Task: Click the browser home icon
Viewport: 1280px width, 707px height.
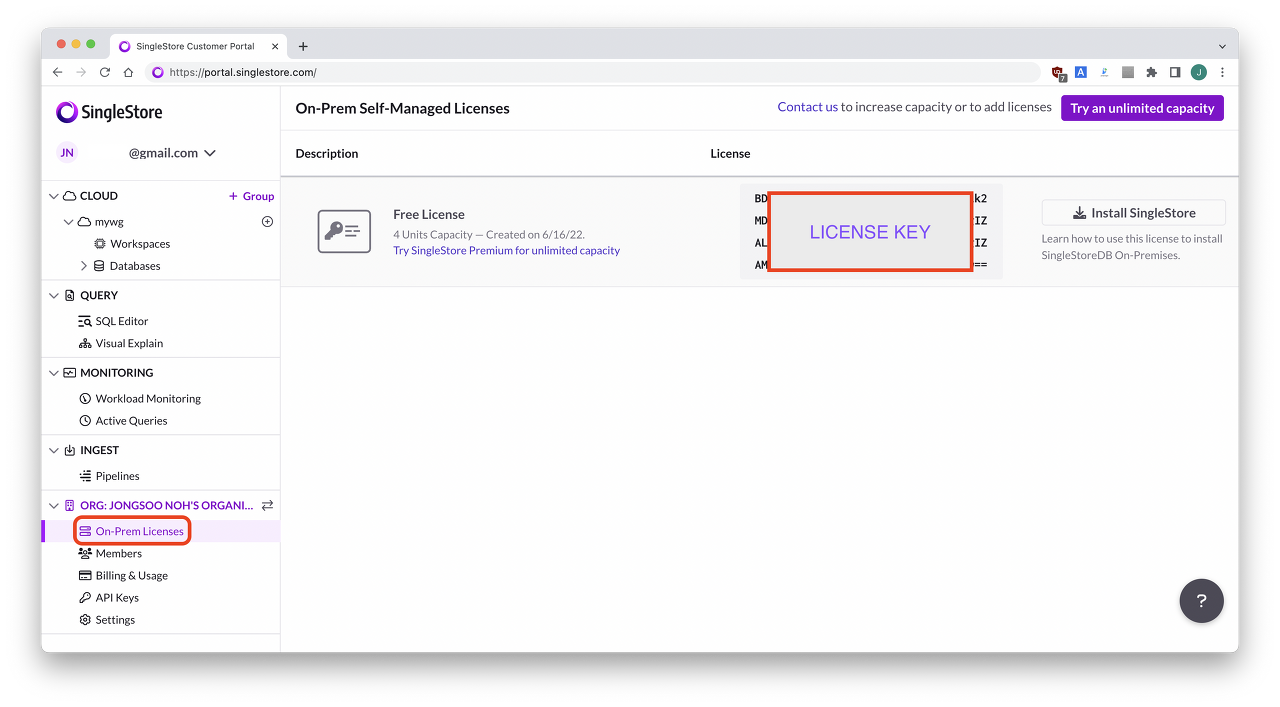Action: (128, 72)
